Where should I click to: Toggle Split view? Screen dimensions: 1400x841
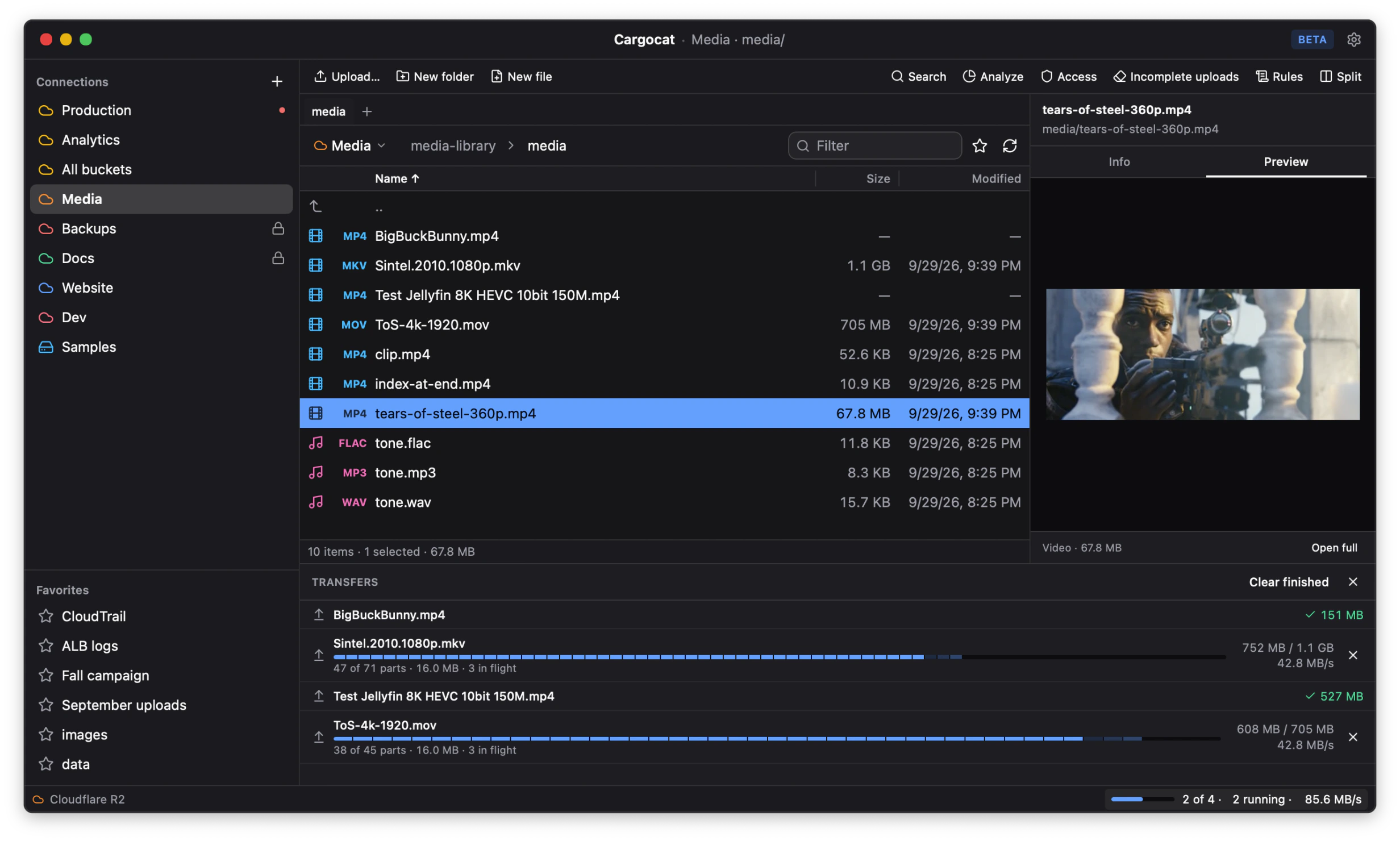pos(1340,76)
